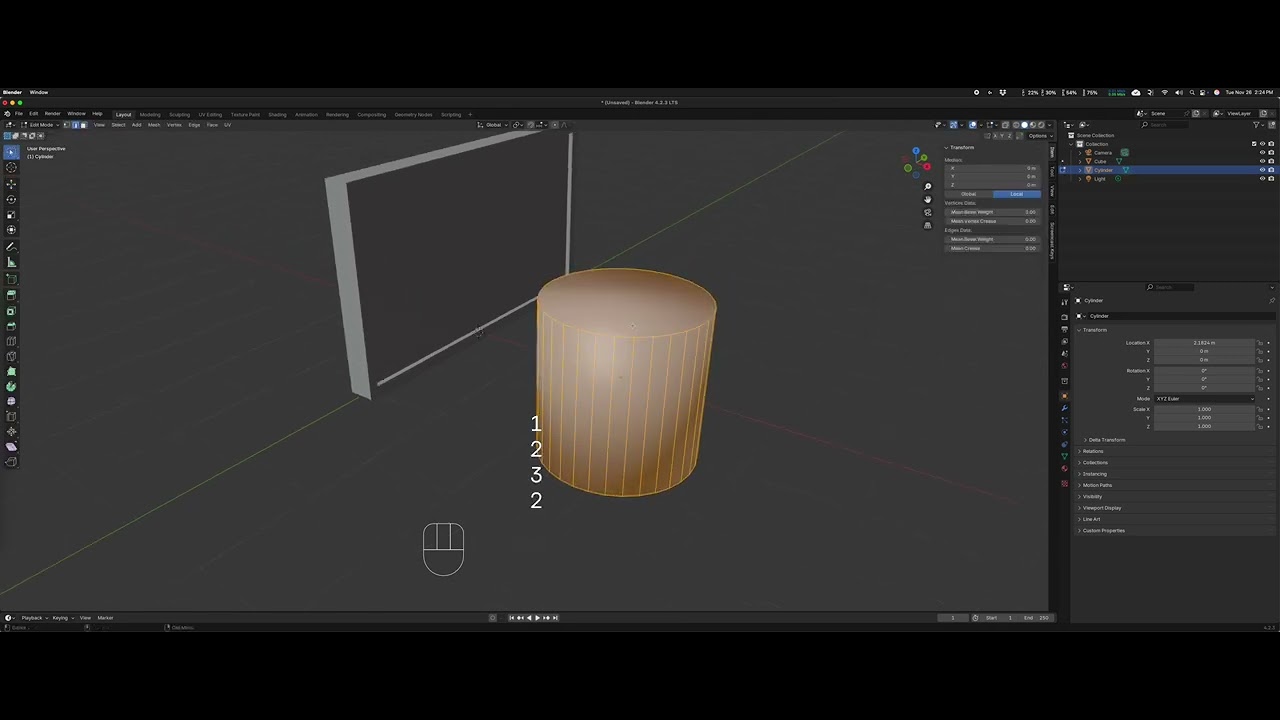Image resolution: width=1280 pixels, height=720 pixels.
Task: Select the Cursor tool in the left toolbar
Action: pyautogui.click(x=11, y=167)
